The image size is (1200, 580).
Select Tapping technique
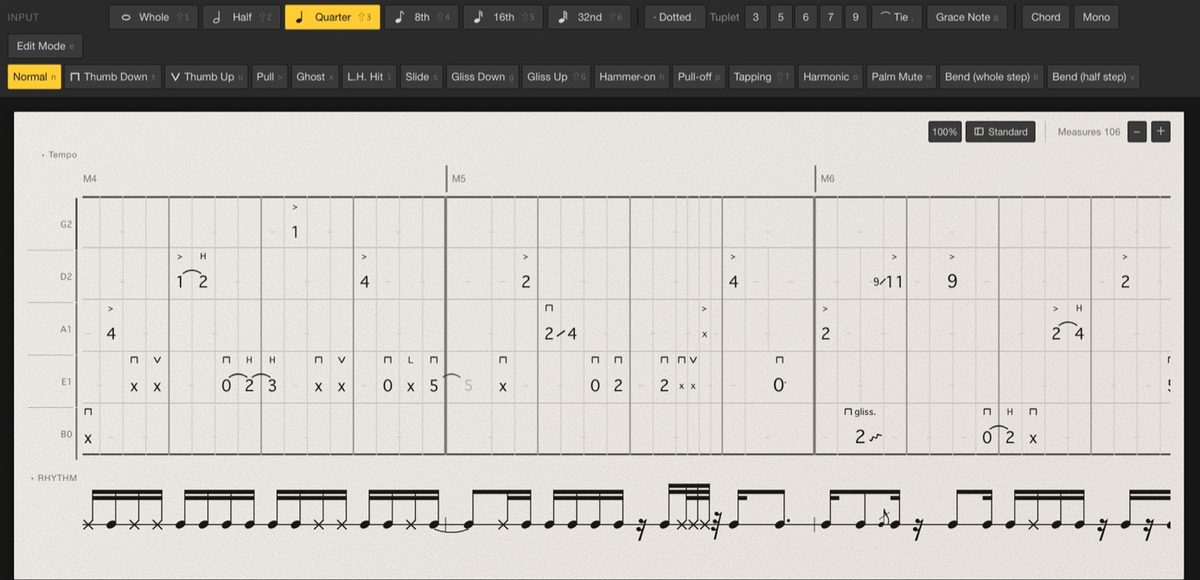coord(762,77)
